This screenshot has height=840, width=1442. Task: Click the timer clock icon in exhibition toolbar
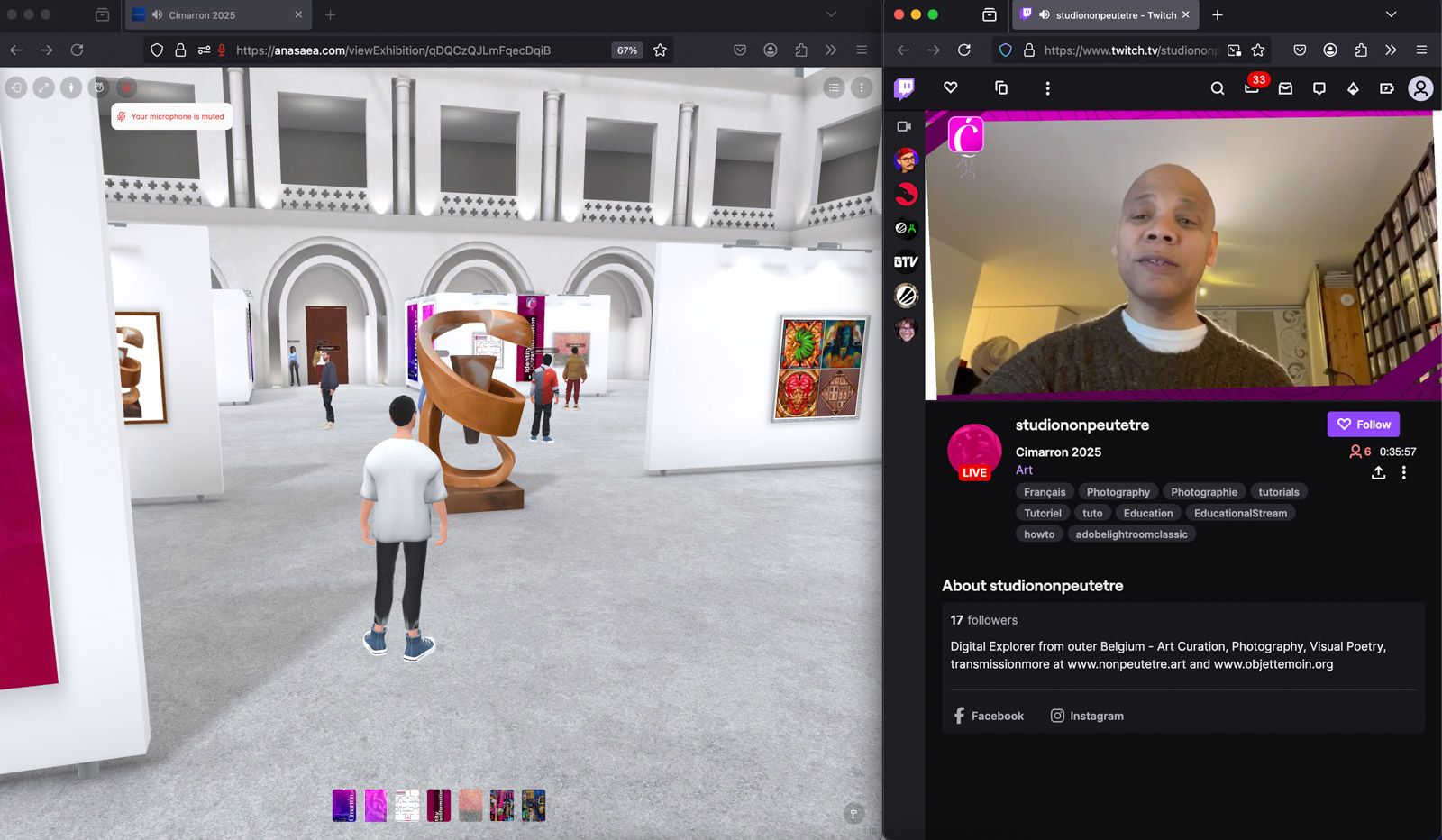[99, 87]
